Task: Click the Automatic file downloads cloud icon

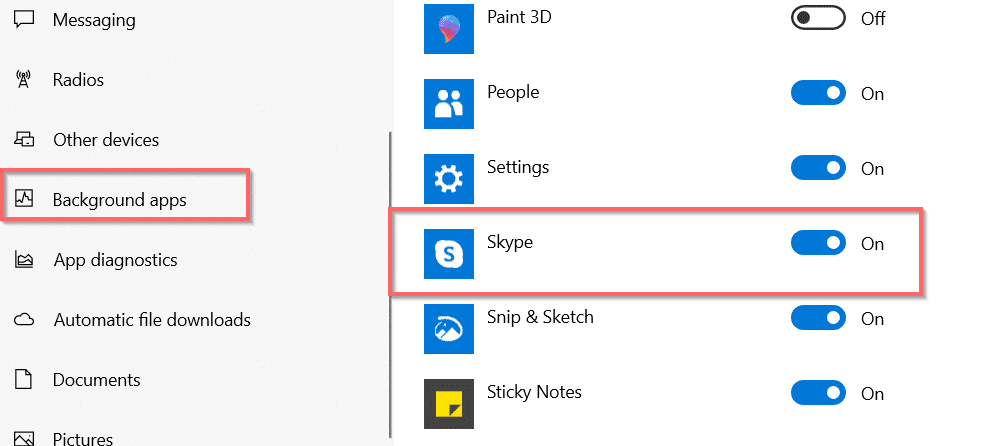Action: pyautogui.click(x=25, y=320)
